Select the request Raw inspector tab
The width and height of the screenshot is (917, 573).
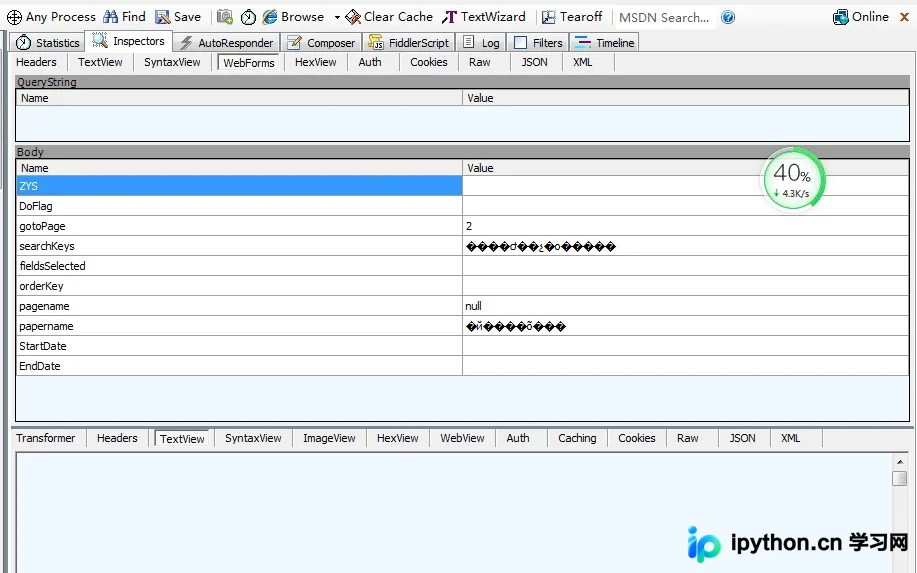click(480, 62)
